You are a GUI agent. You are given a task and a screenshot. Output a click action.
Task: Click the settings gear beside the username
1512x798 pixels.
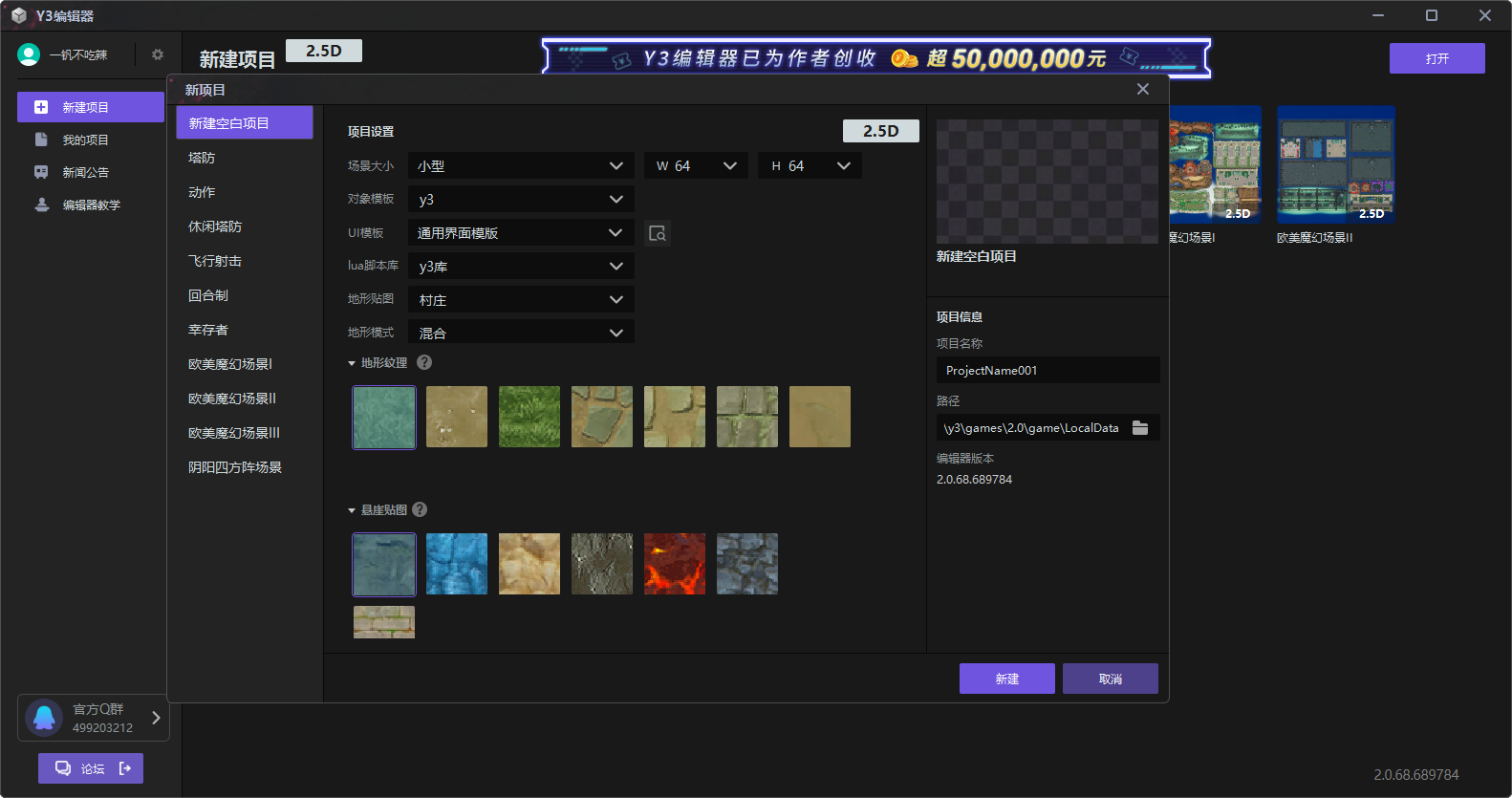158,54
